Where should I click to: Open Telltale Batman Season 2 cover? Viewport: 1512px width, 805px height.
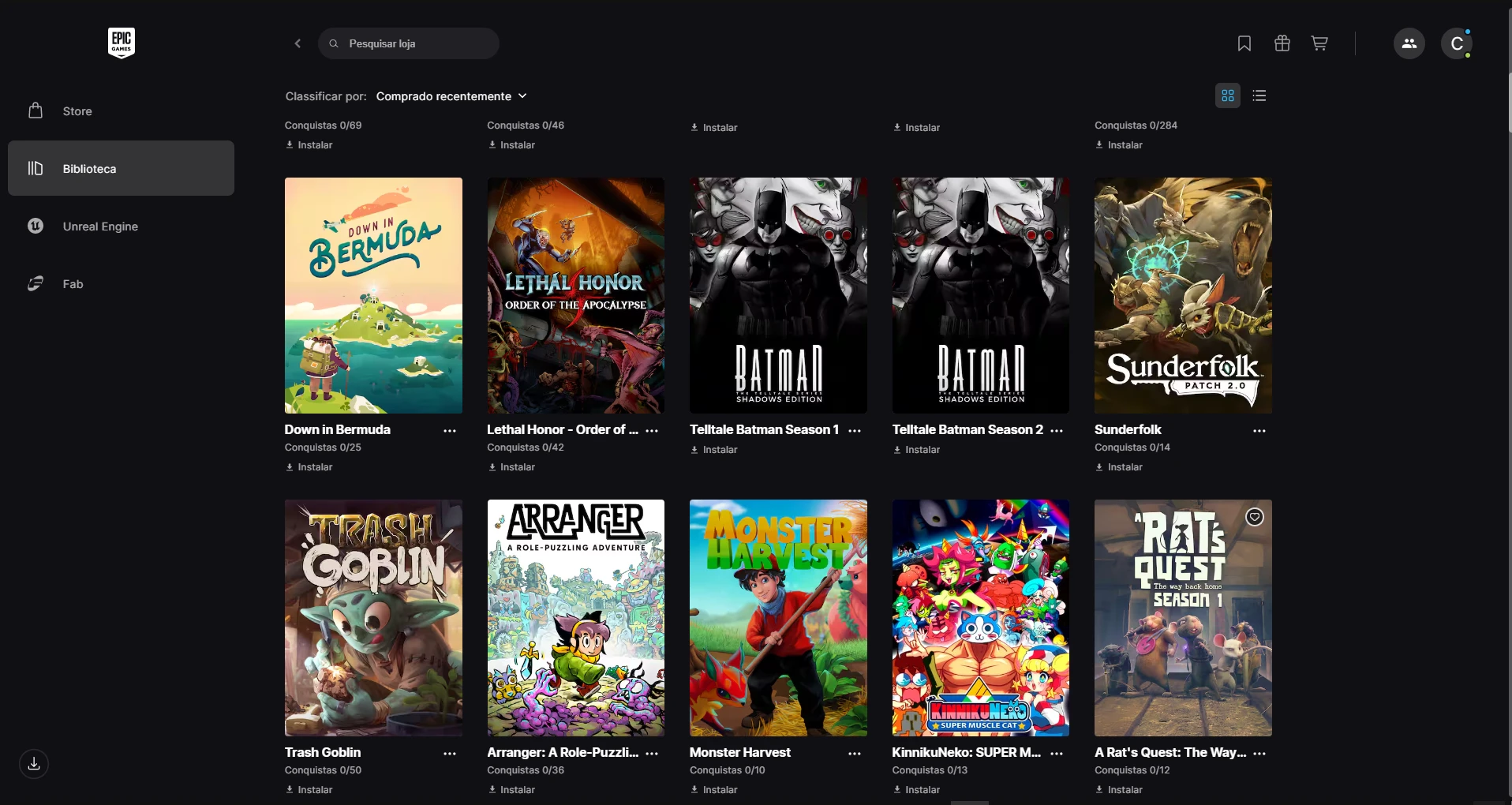[x=981, y=295]
